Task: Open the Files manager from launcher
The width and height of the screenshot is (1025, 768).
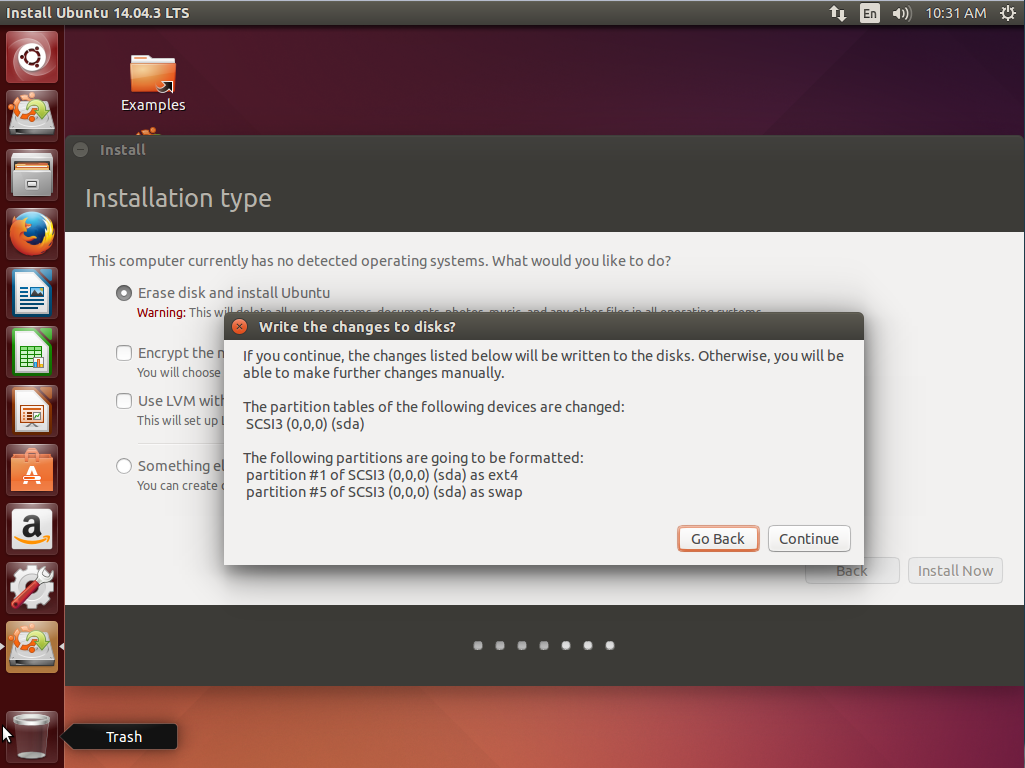Action: tap(31, 175)
